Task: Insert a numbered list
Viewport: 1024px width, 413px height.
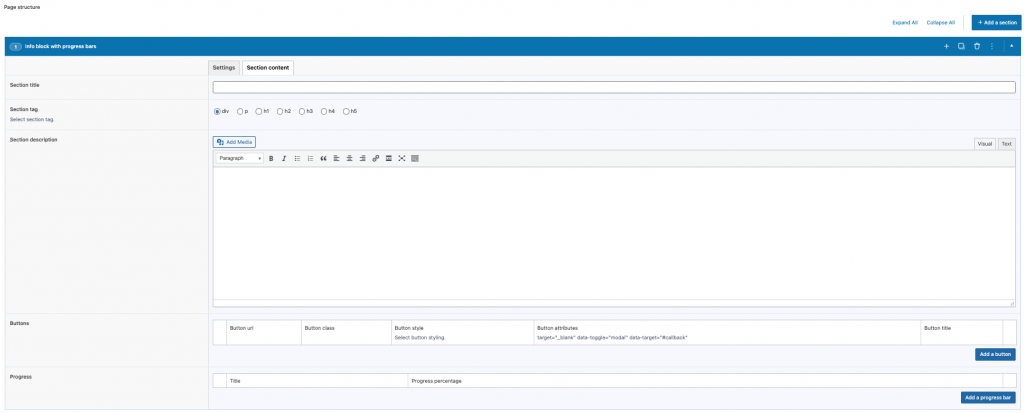Action: 310,158
